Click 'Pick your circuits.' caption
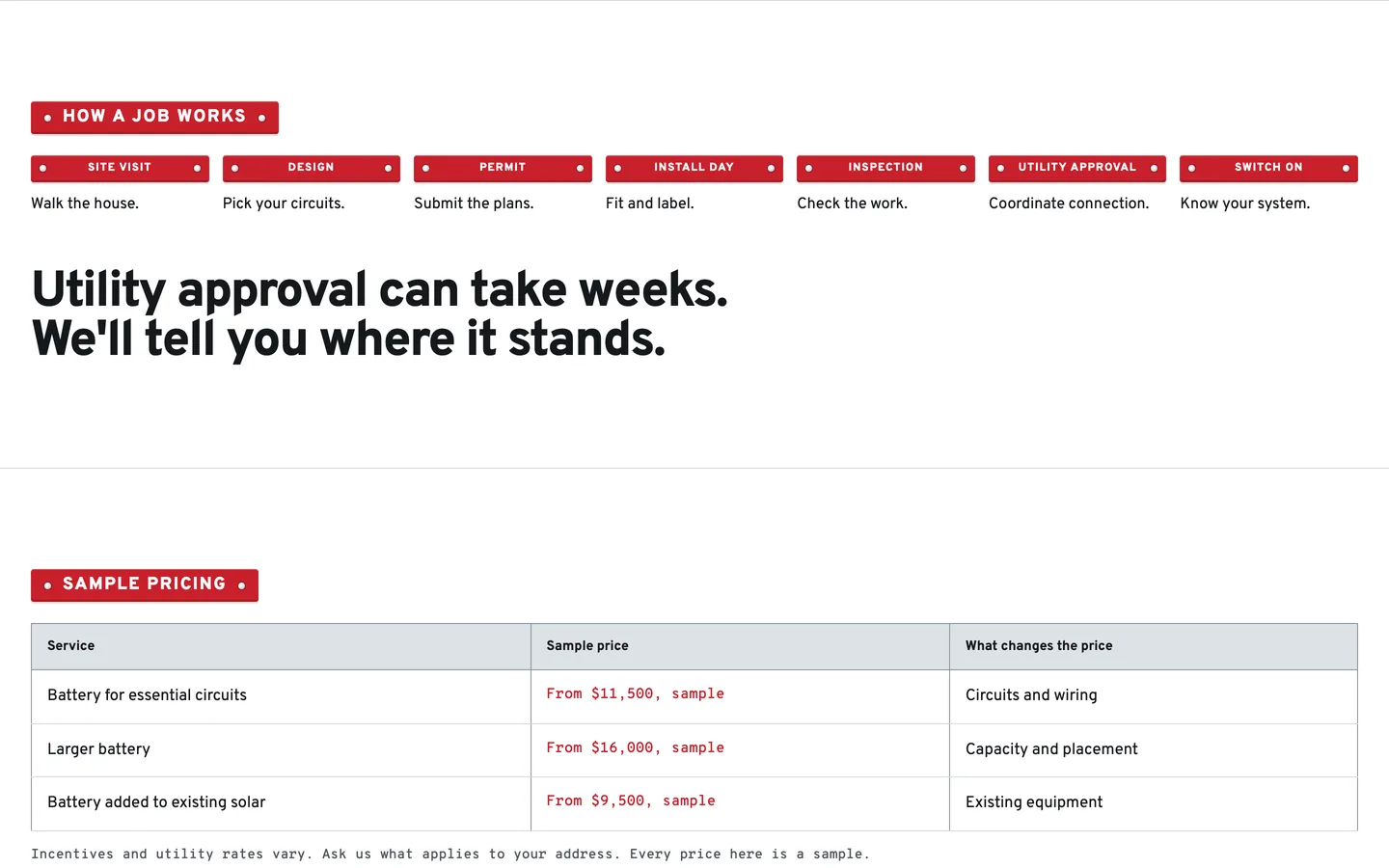Viewport: 1389px width, 868px height. click(x=284, y=203)
